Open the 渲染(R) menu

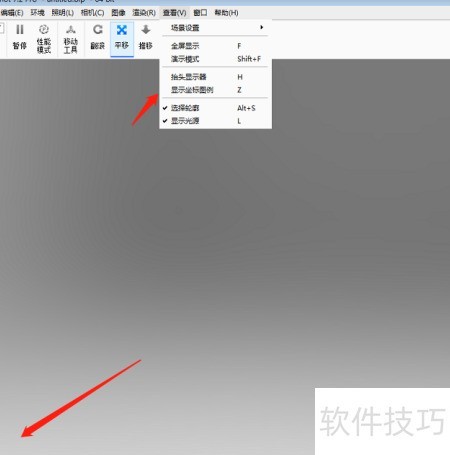(x=144, y=13)
